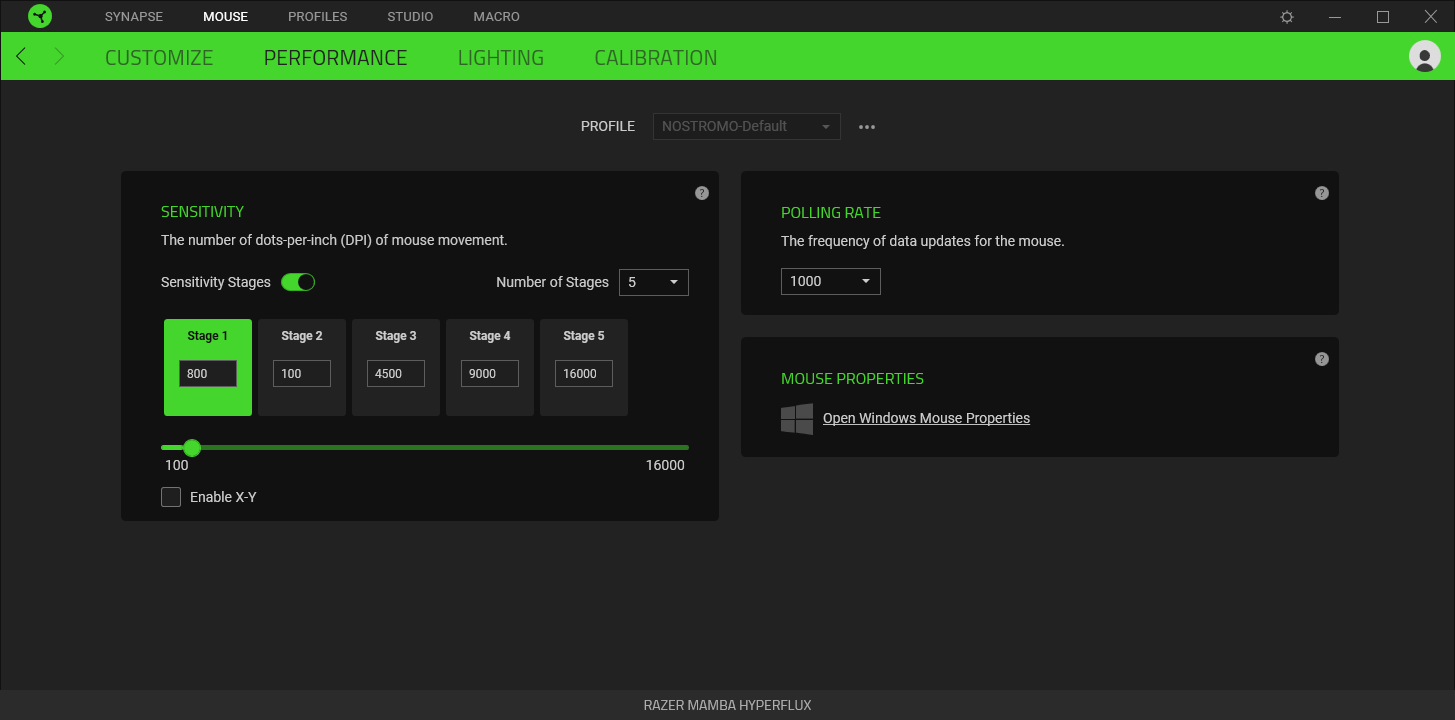The height and width of the screenshot is (720, 1455).
Task: Select the Stage 3 sensitivity button
Action: click(395, 367)
